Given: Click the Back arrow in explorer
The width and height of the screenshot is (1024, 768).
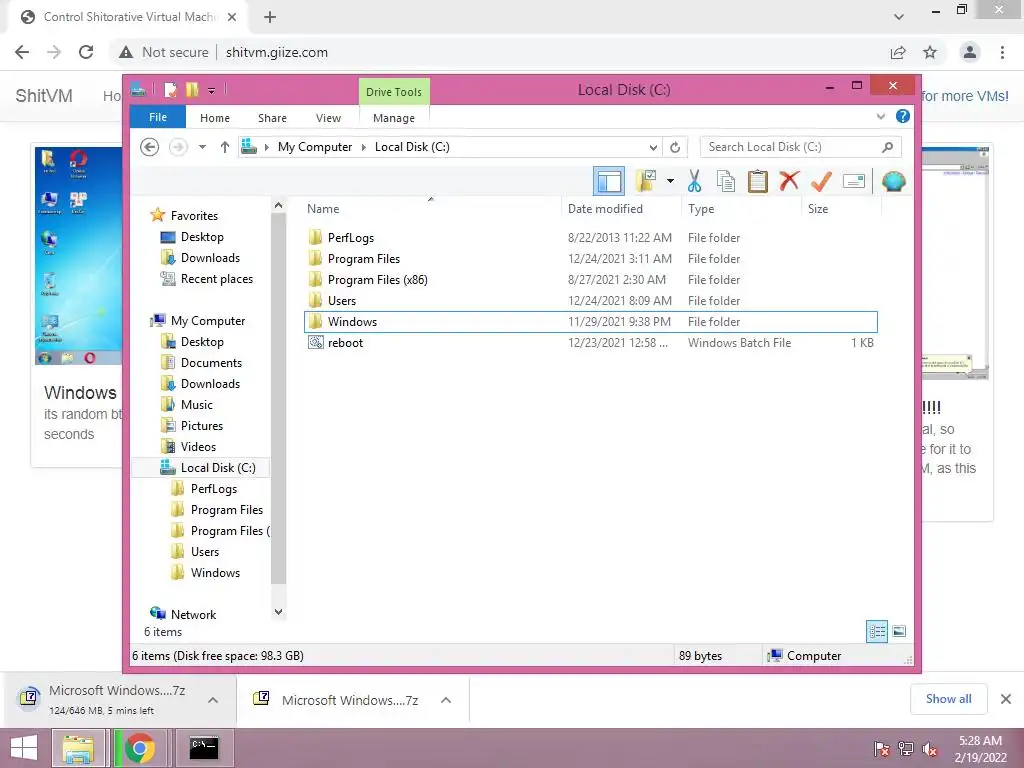Looking at the screenshot, I should (150, 147).
